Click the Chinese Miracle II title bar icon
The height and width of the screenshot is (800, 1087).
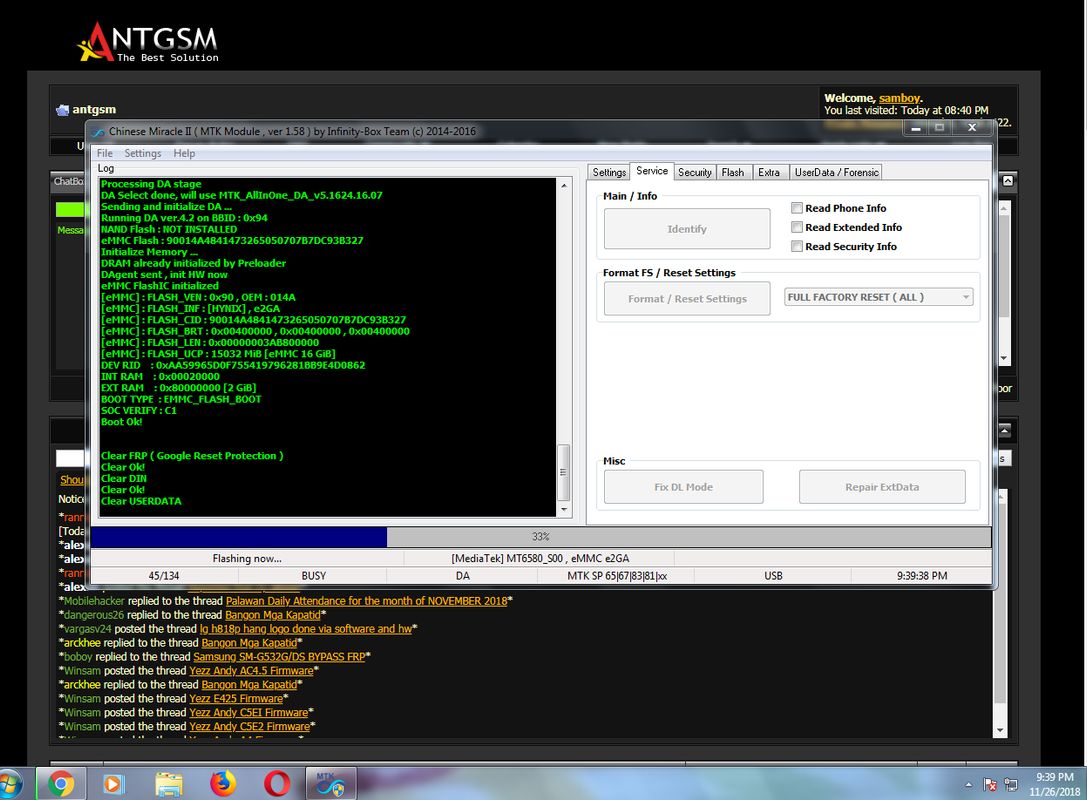pos(98,132)
